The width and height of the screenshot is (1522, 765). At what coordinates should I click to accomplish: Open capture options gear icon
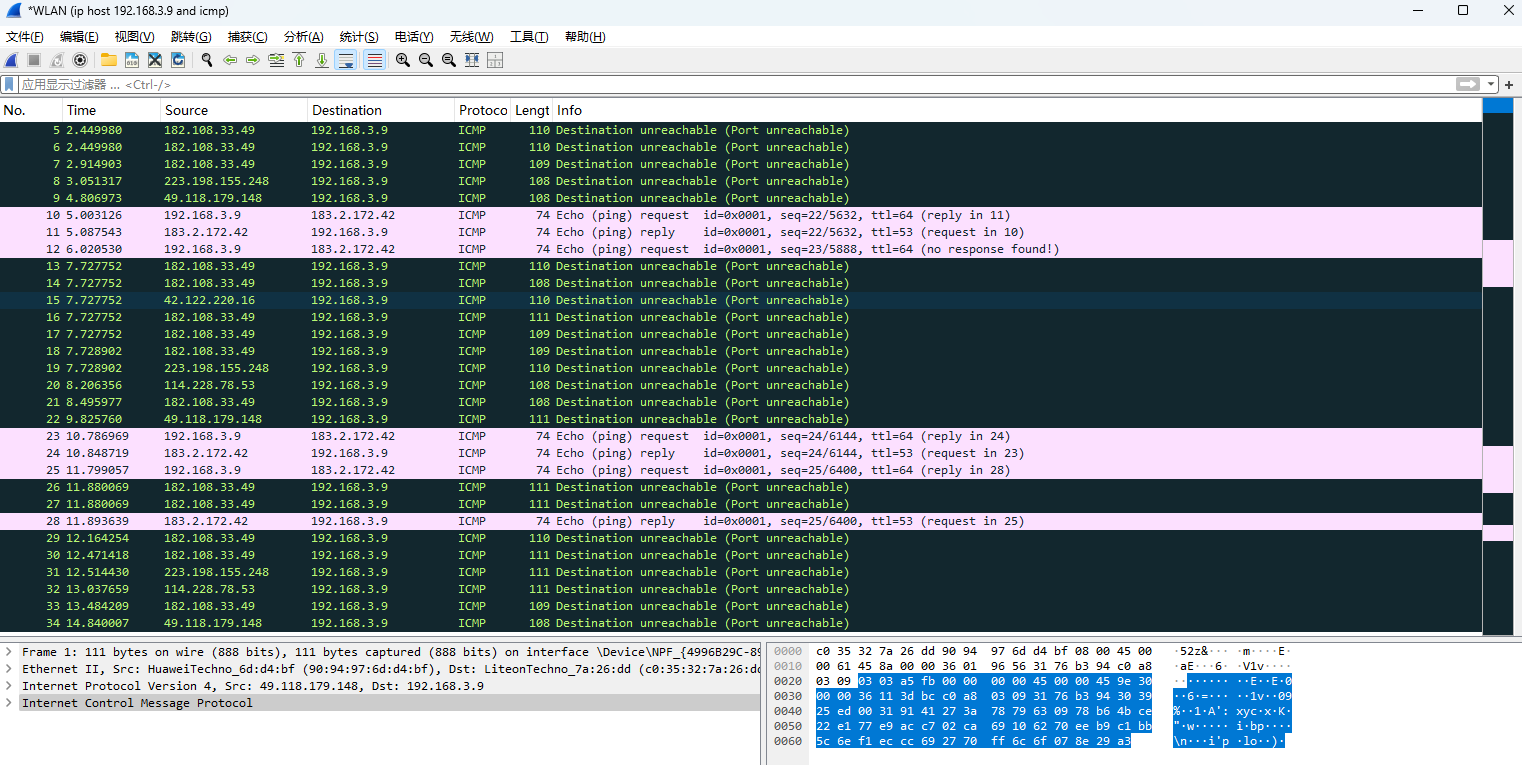(x=80, y=60)
